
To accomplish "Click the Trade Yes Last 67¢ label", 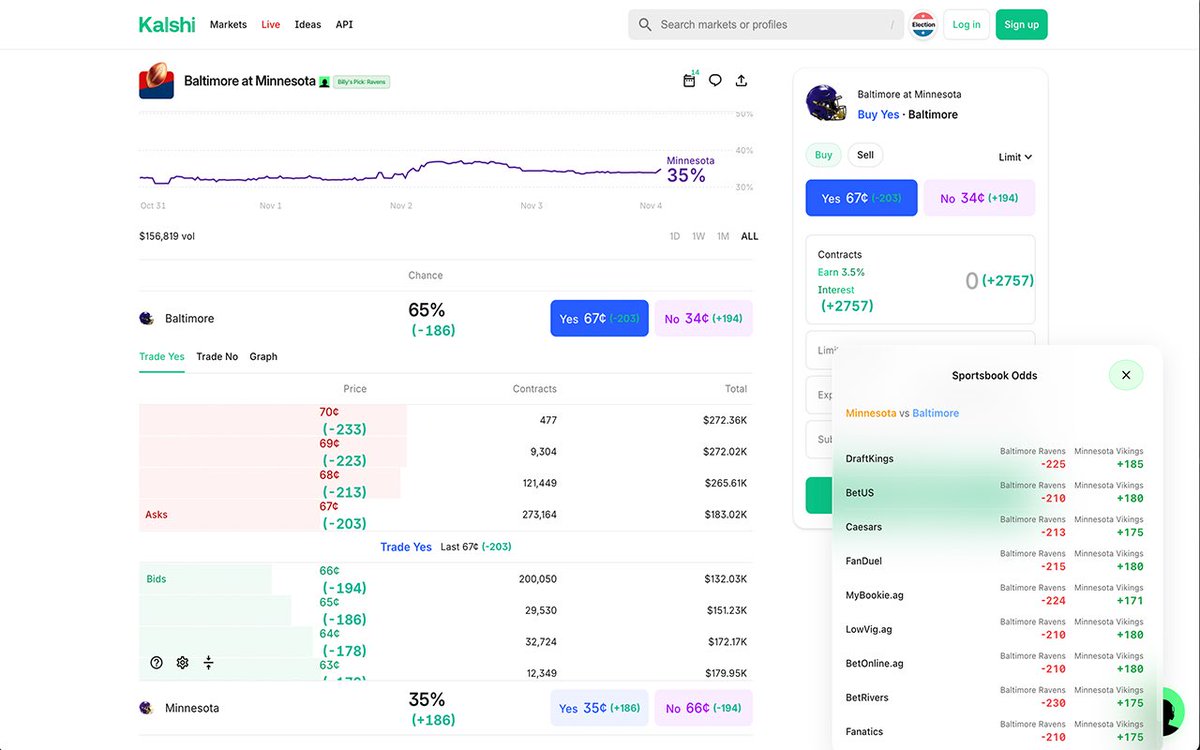I will pos(446,547).
